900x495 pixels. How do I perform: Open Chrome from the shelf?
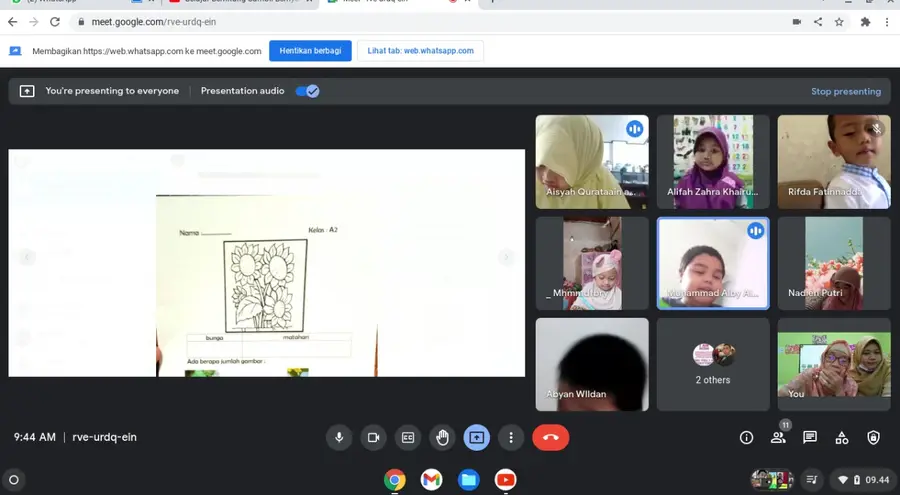click(395, 479)
